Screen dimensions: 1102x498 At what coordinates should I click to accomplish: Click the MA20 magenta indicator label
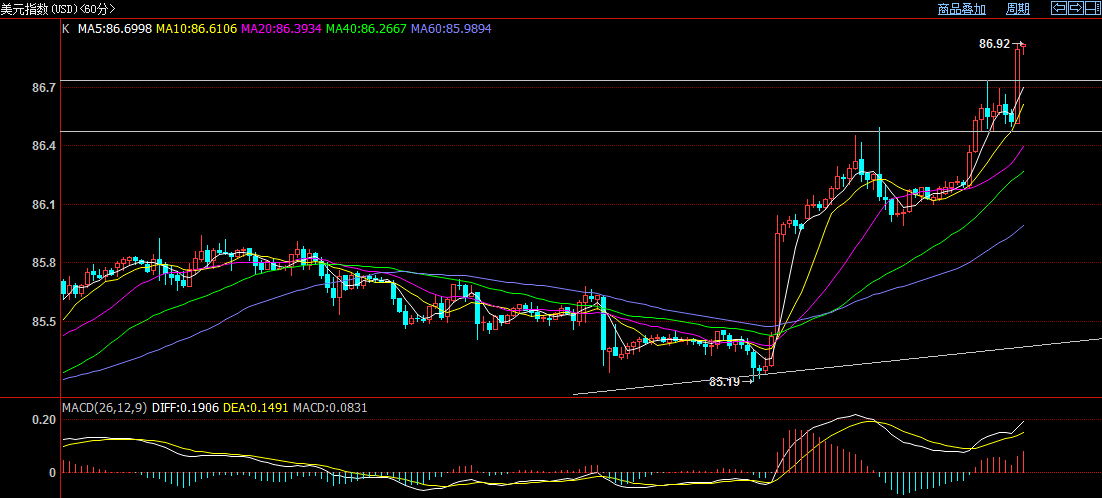[281, 29]
